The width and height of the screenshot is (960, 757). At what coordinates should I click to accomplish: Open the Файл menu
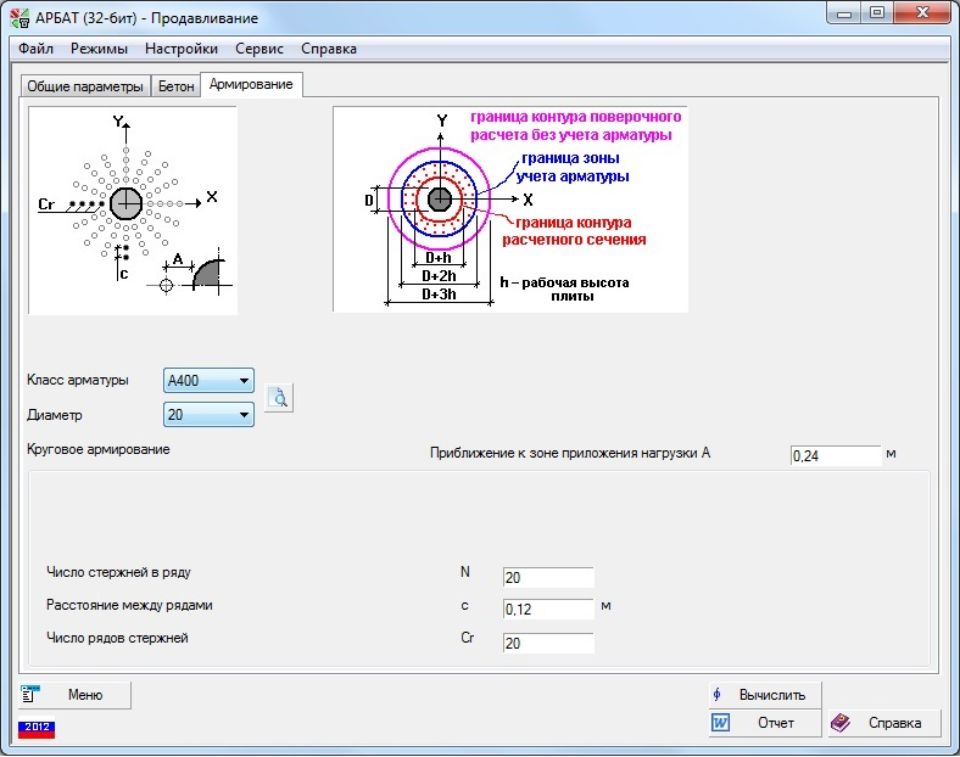(x=36, y=48)
